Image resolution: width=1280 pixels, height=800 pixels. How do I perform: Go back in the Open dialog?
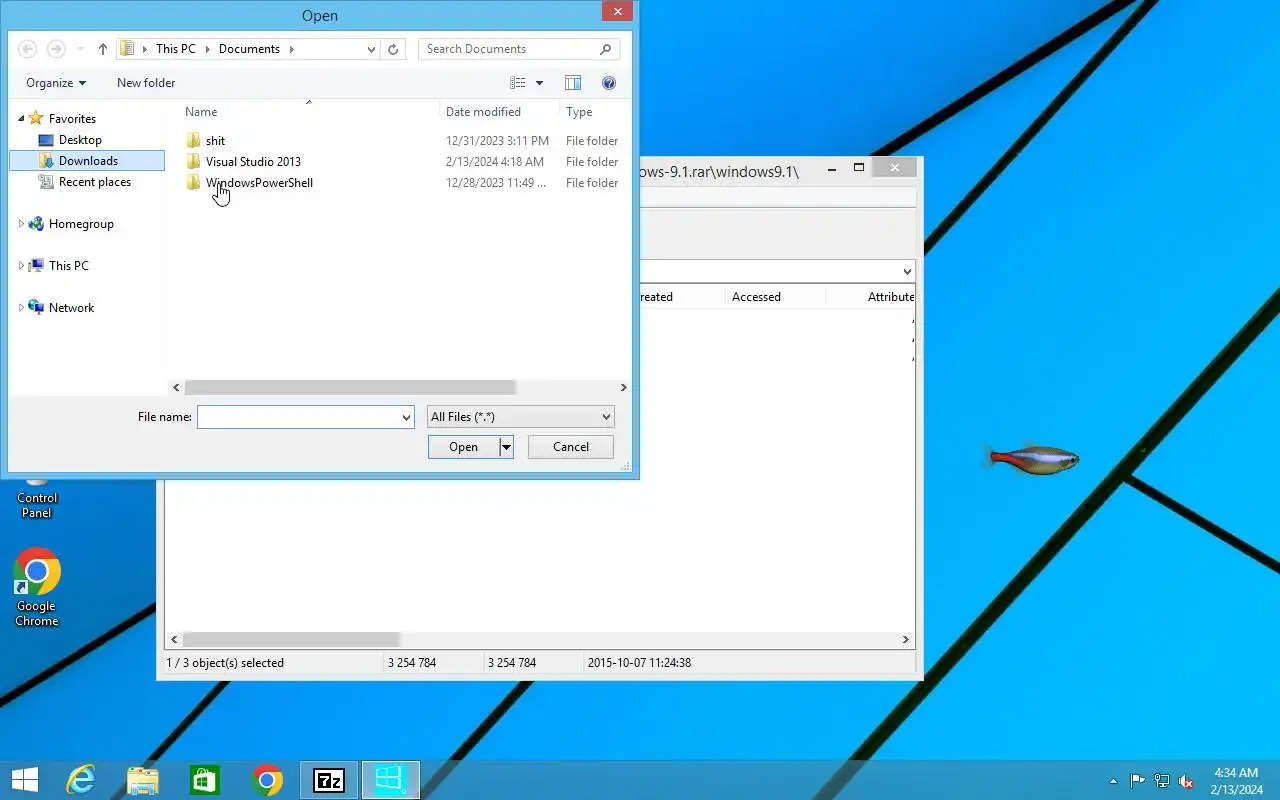[28, 49]
